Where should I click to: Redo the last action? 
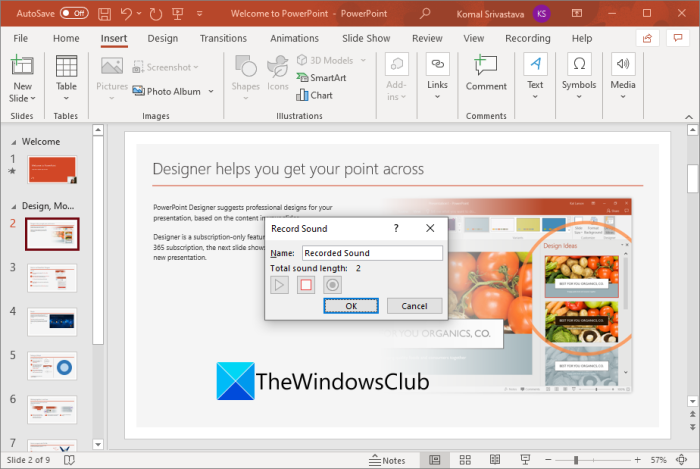tap(155, 14)
